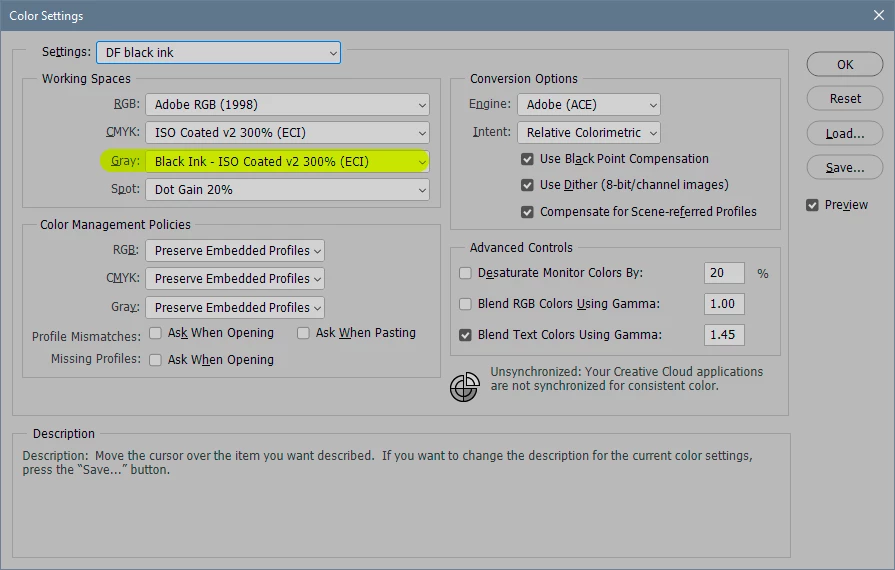Screen dimensions: 895x570
Task: Toggle Use Black Point Compensation
Action: (x=527, y=159)
